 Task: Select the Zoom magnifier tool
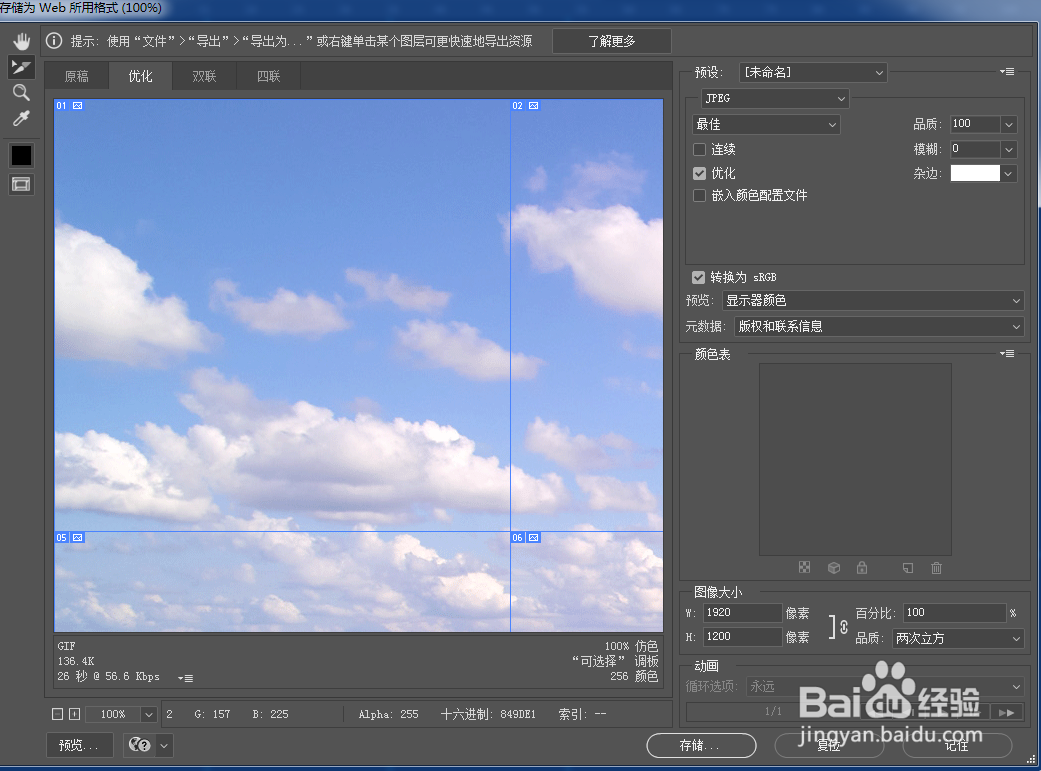21,92
